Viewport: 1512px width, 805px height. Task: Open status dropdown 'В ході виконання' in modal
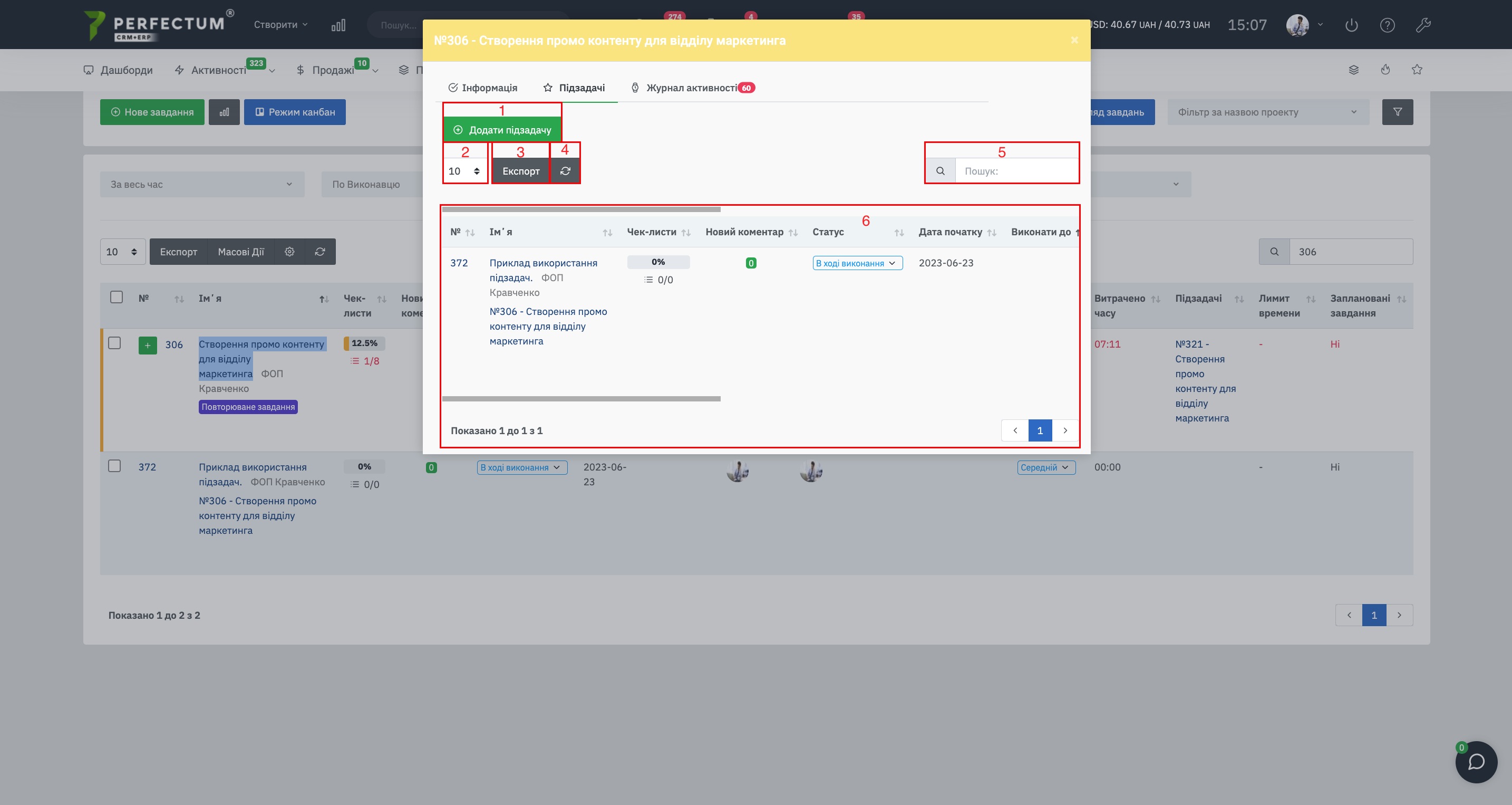pyautogui.click(x=857, y=263)
